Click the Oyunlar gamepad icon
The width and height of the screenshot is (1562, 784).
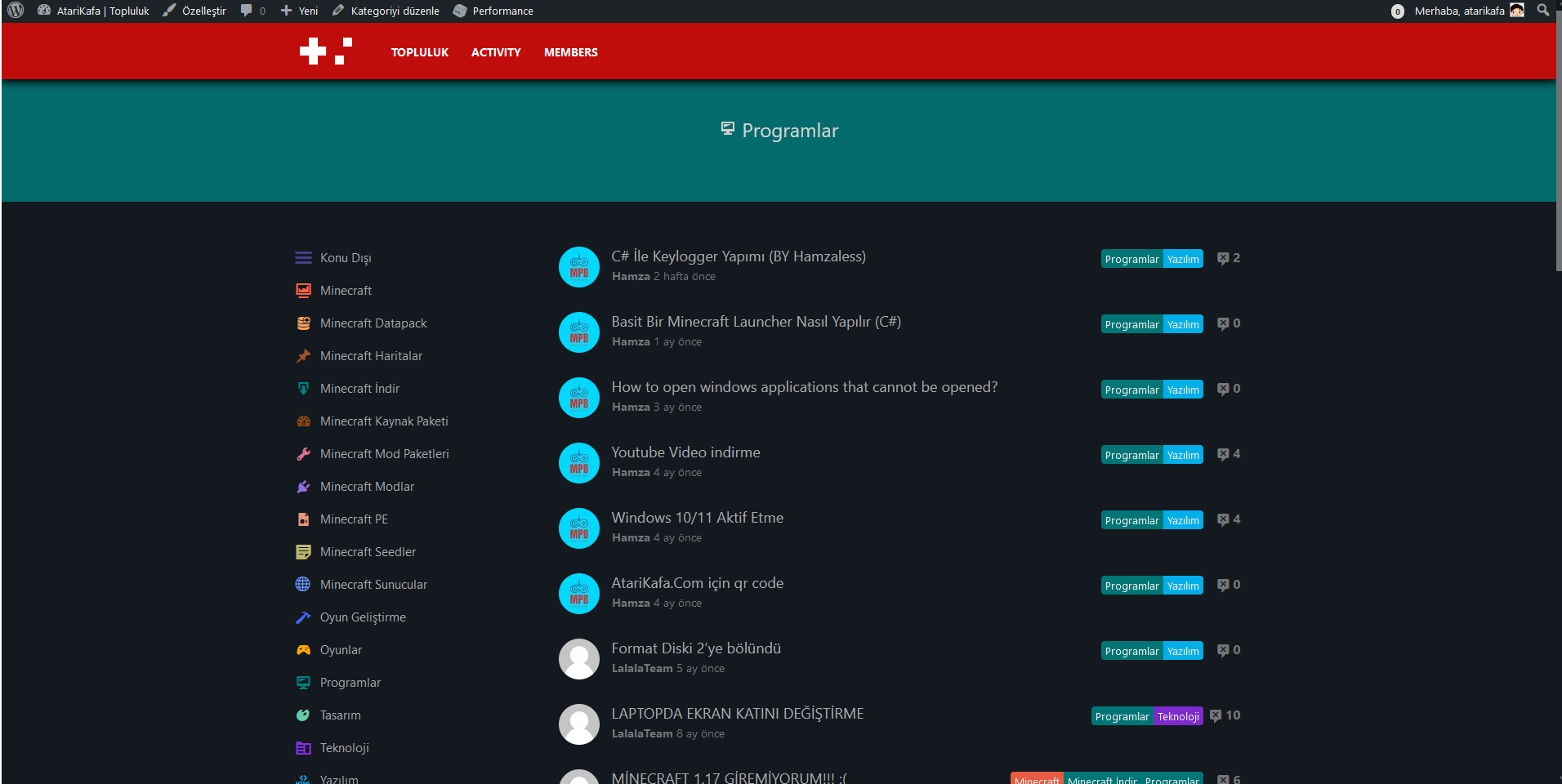(303, 650)
